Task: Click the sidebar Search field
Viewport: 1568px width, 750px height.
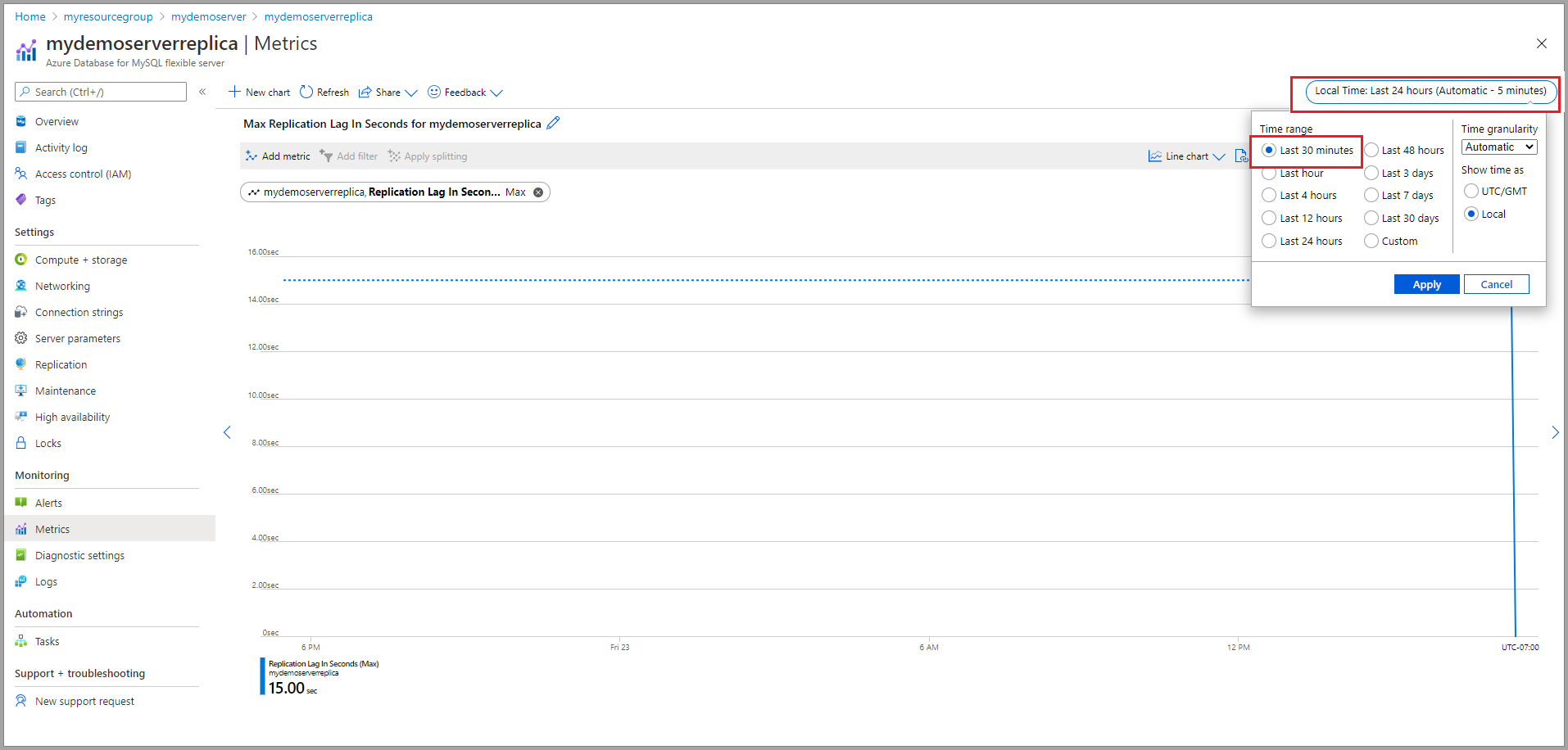Action: point(101,92)
